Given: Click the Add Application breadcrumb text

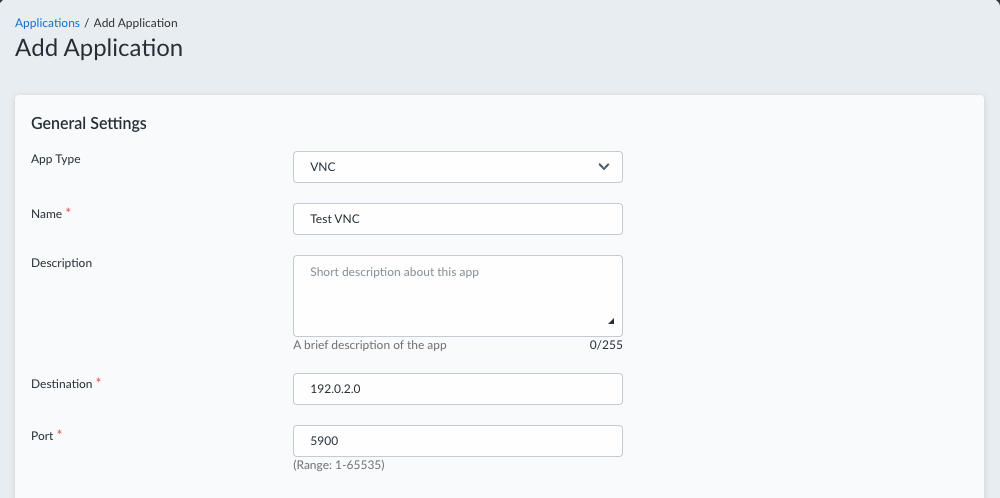Looking at the screenshot, I should (136, 22).
